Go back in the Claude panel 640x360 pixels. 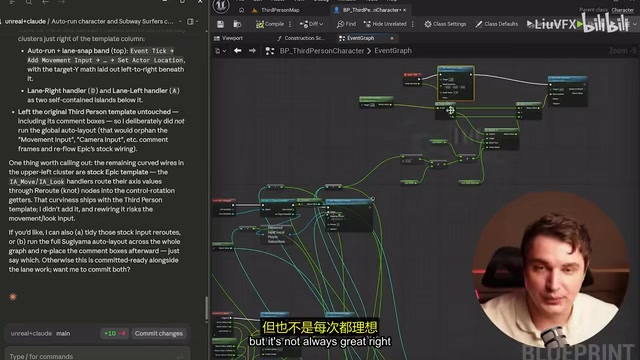(45, 2)
